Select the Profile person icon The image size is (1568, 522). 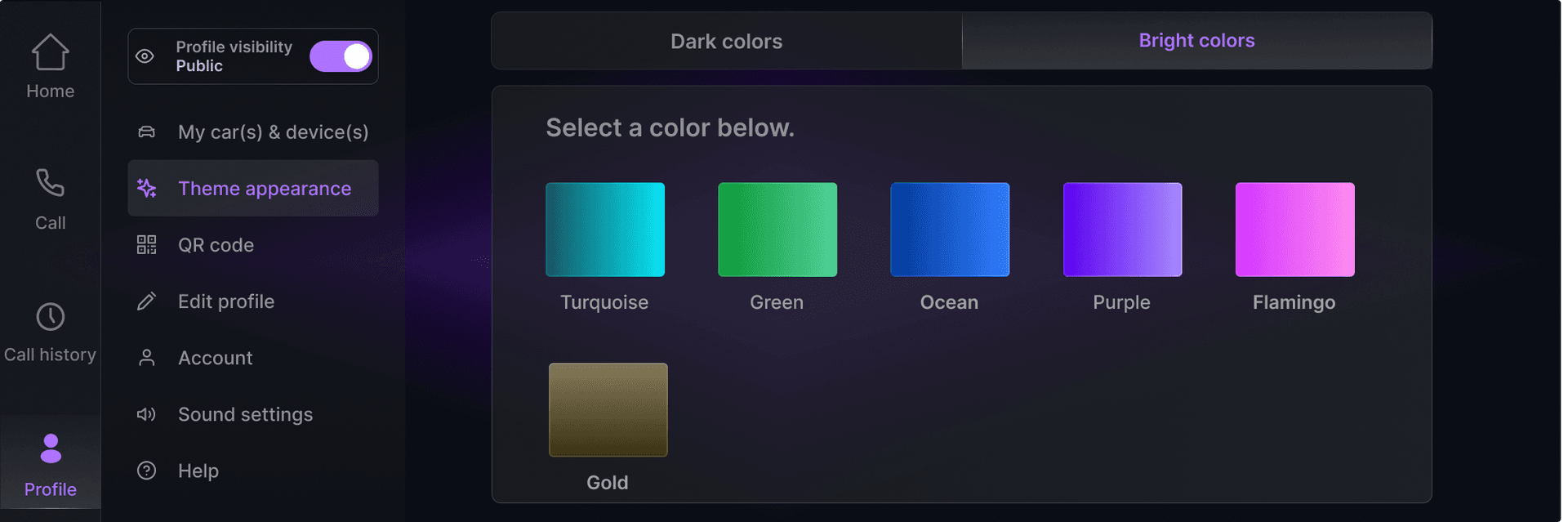(51, 448)
